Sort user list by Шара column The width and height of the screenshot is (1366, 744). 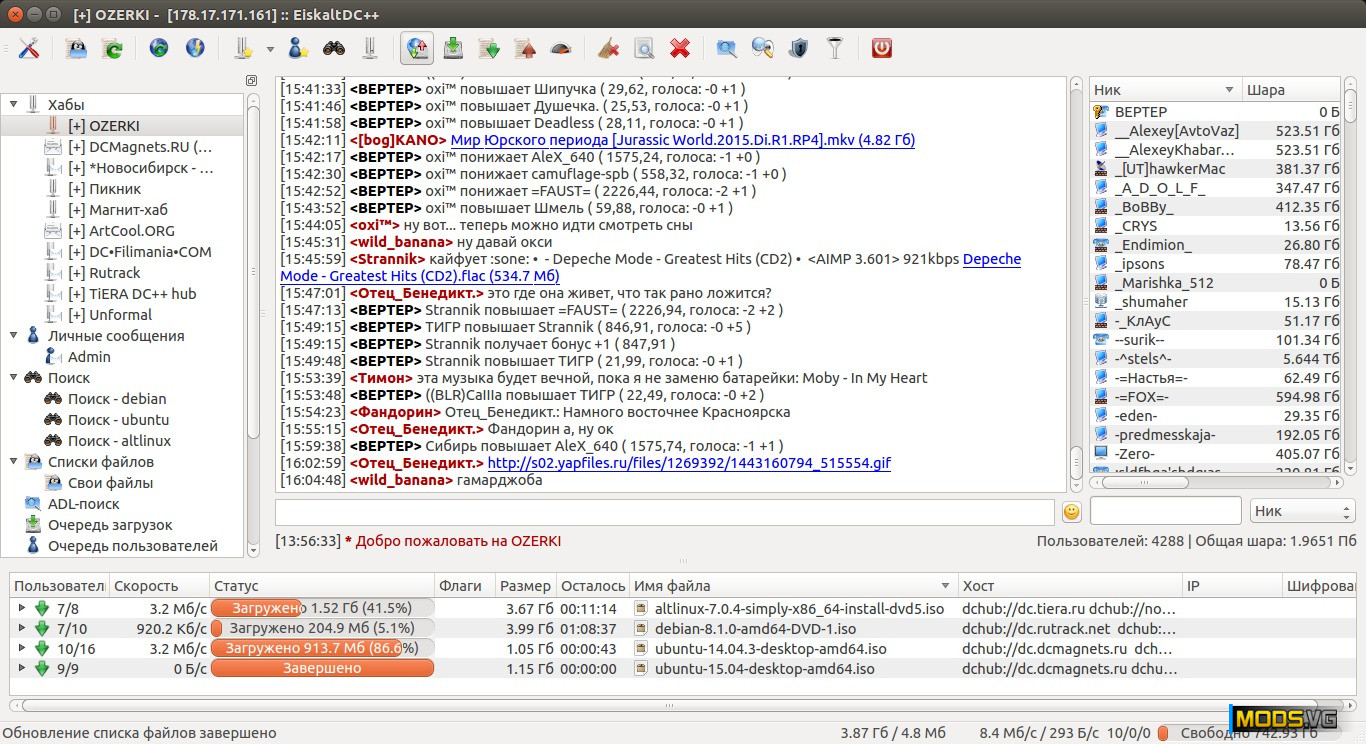click(x=1288, y=90)
